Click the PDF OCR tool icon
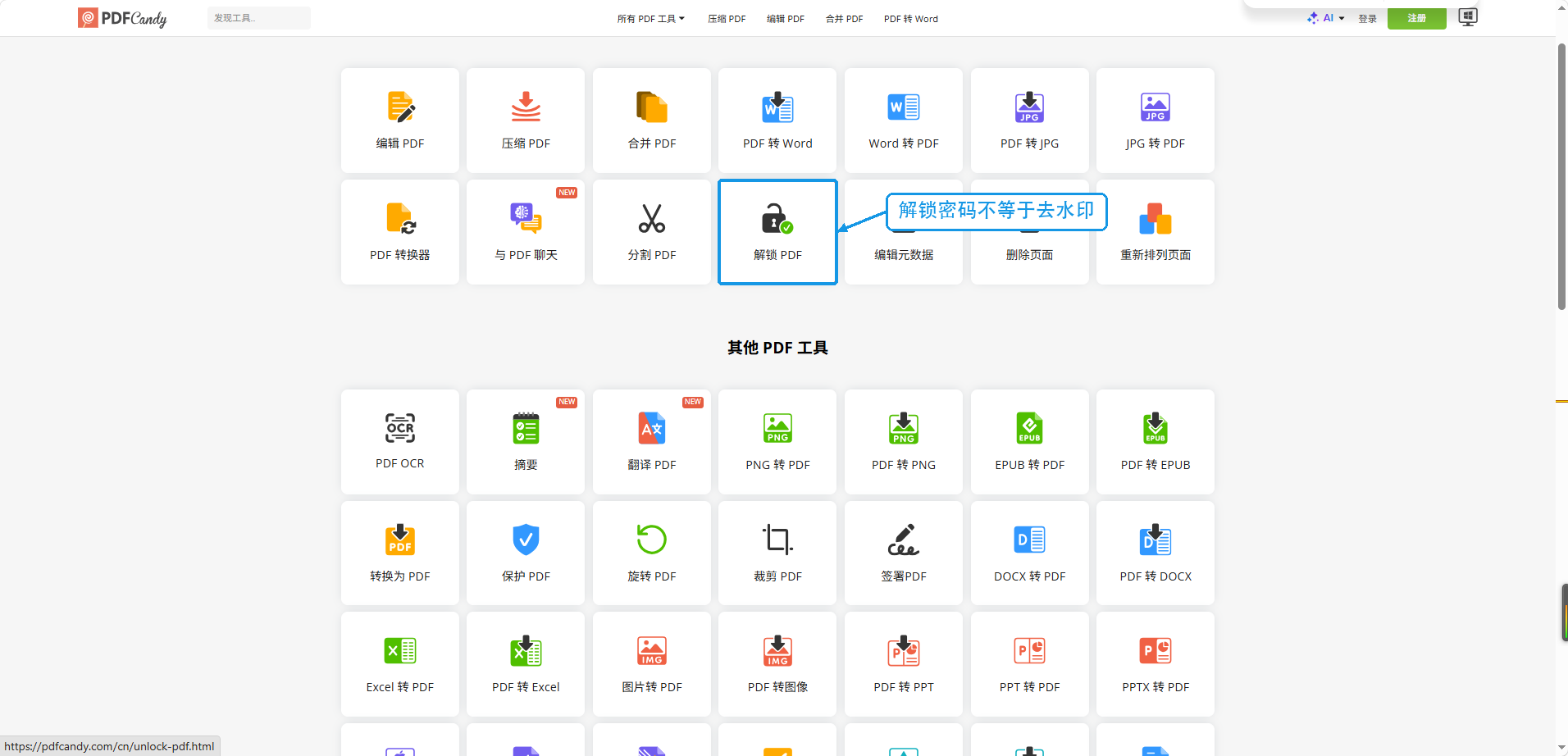Image resolution: width=1568 pixels, height=756 pixels. pos(400,428)
